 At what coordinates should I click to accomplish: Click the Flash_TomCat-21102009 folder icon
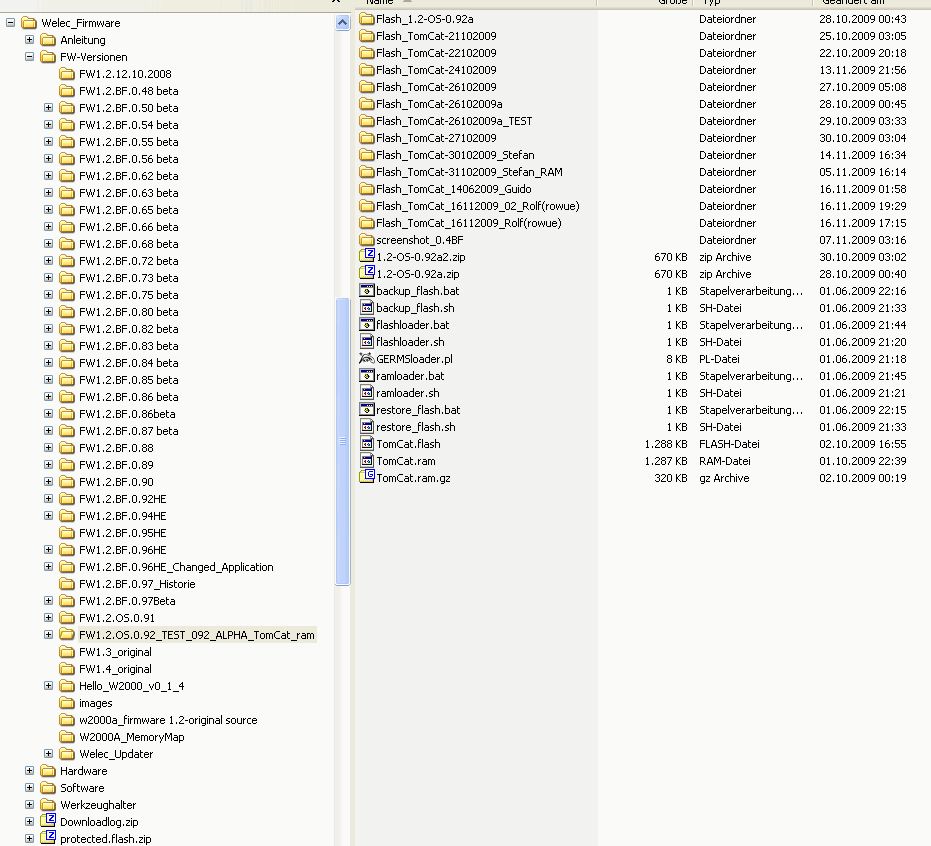pos(367,36)
